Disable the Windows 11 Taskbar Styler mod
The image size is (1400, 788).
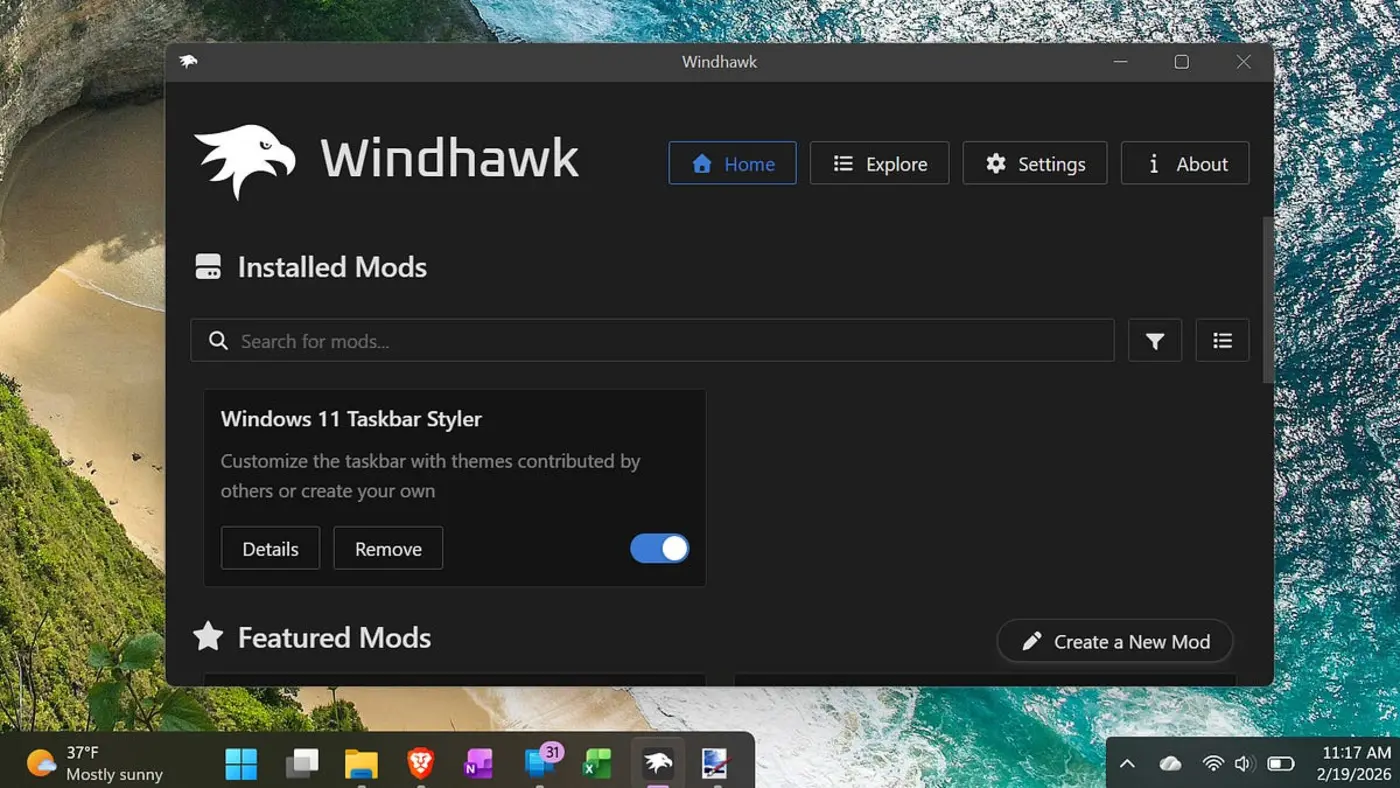tap(659, 548)
